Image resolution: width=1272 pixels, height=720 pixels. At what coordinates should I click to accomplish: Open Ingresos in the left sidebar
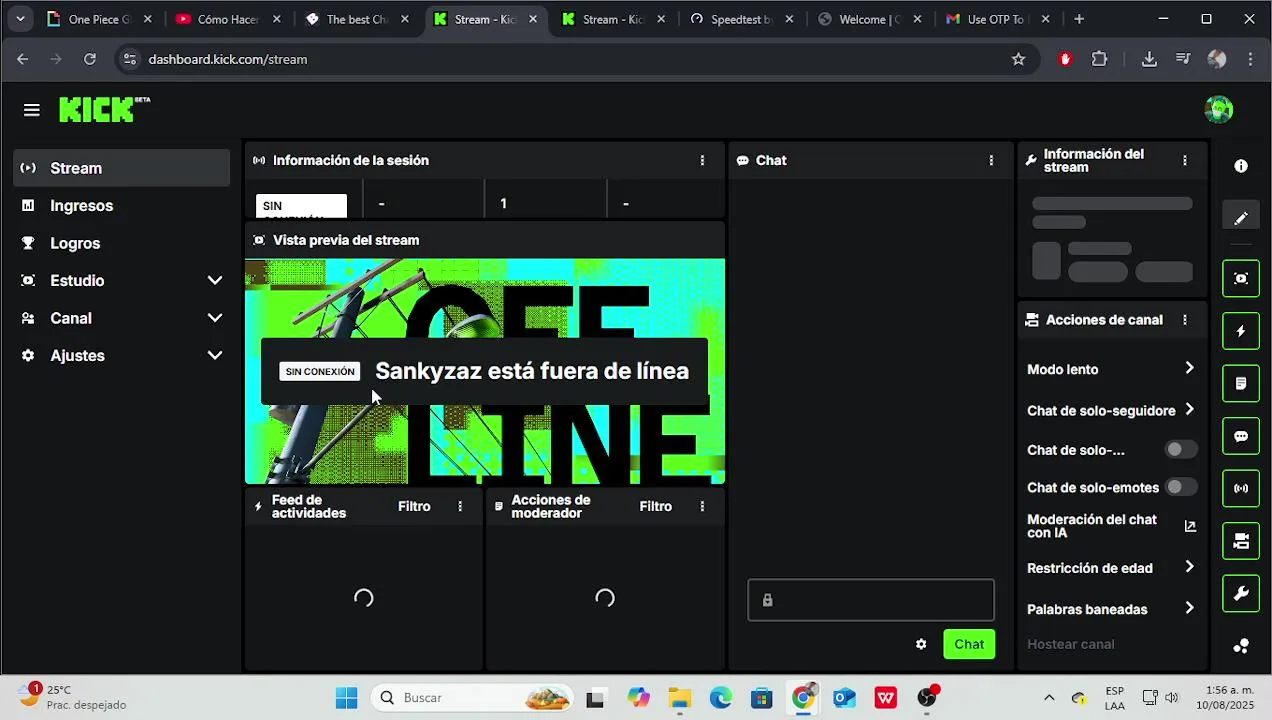122,206
